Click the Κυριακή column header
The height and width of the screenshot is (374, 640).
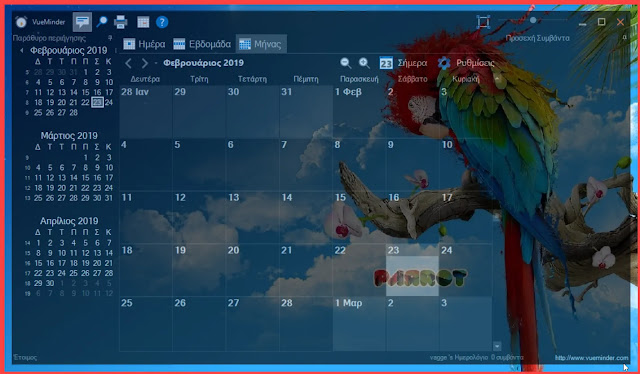(x=466, y=79)
